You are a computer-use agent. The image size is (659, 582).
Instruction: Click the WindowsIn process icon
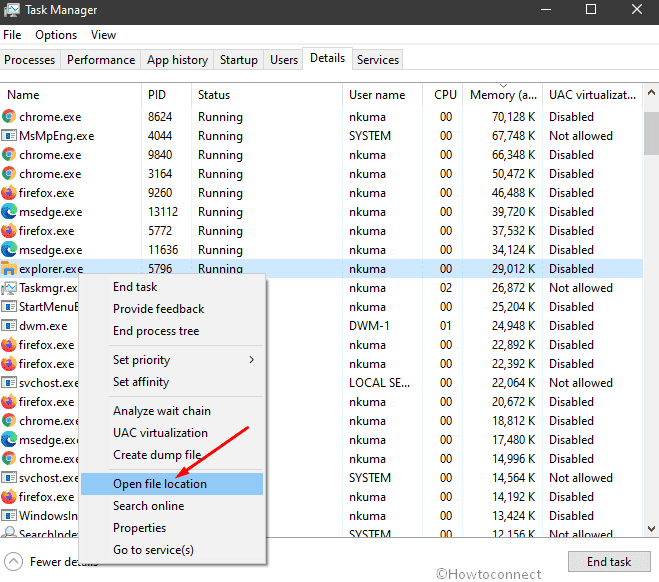coord(9,516)
